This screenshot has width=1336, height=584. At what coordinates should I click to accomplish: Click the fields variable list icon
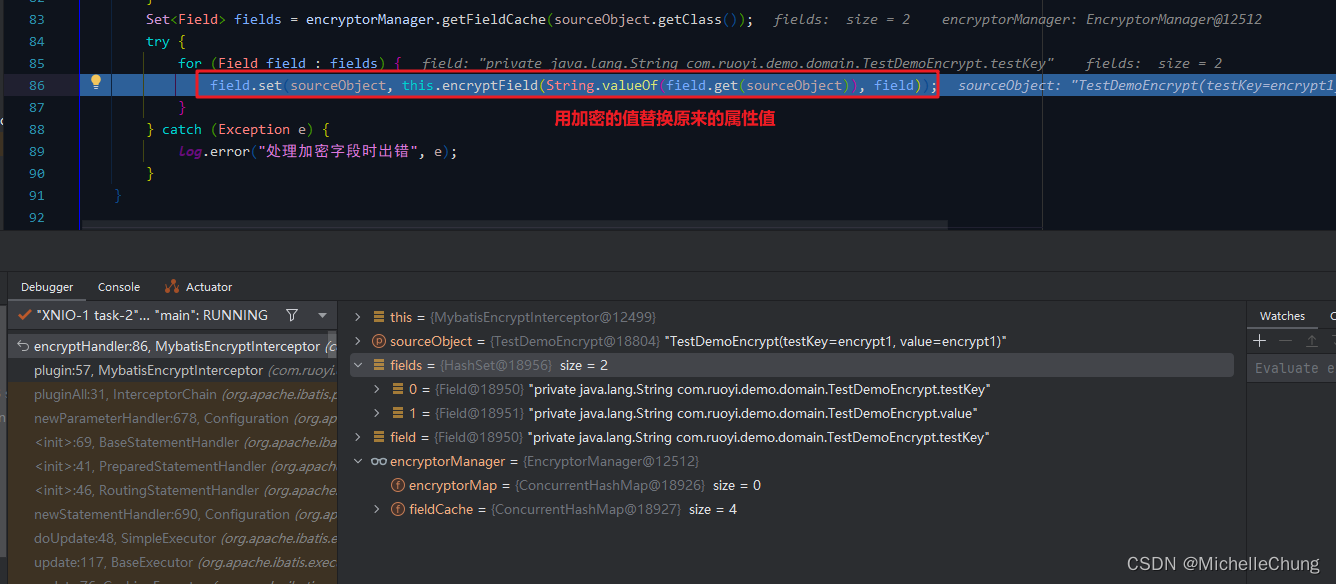click(x=379, y=365)
